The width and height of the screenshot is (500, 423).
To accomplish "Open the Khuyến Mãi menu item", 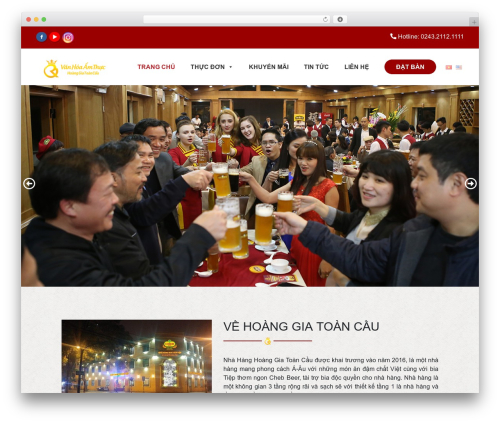I will (x=268, y=67).
